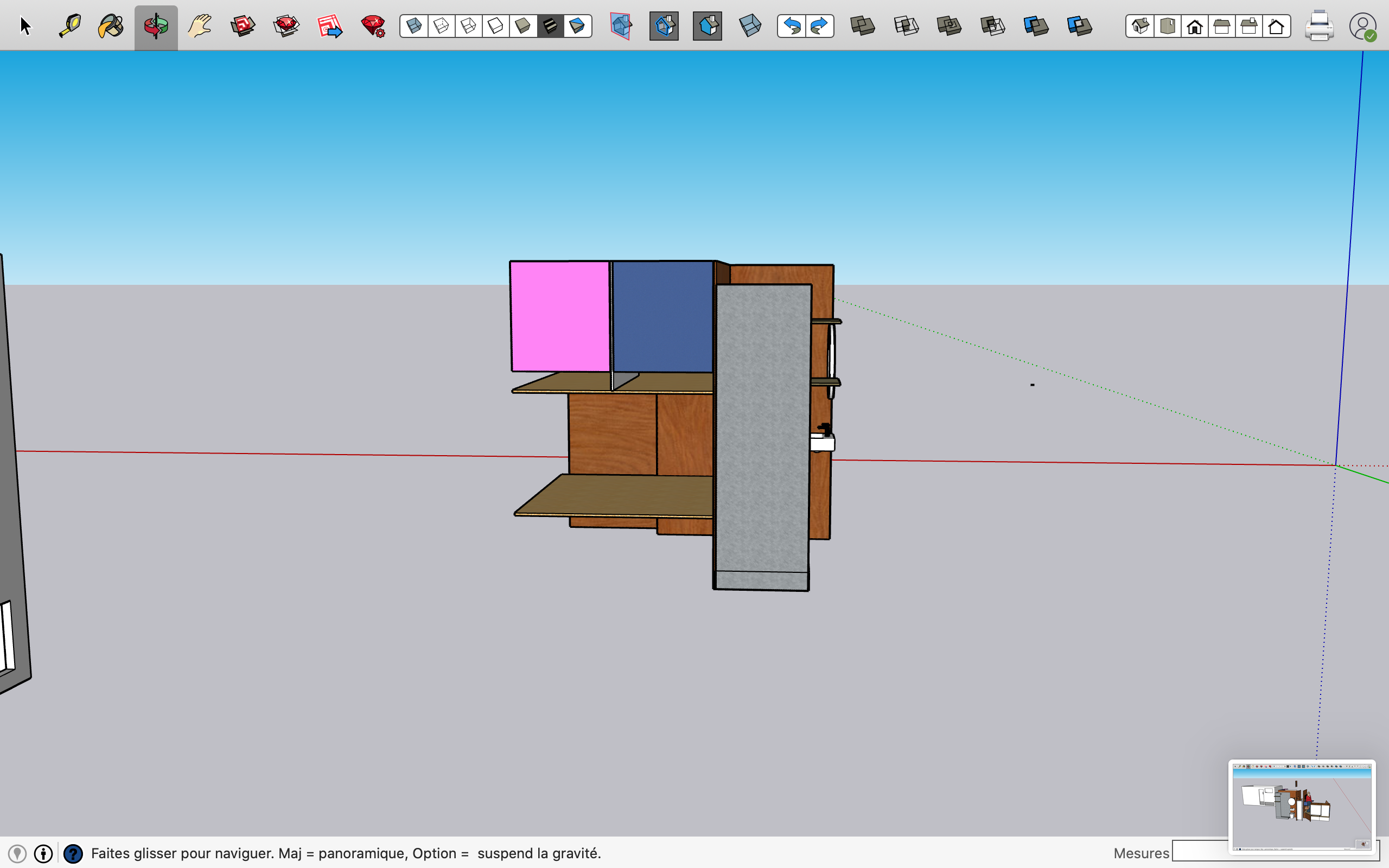Go to the next camera view

(x=819, y=27)
